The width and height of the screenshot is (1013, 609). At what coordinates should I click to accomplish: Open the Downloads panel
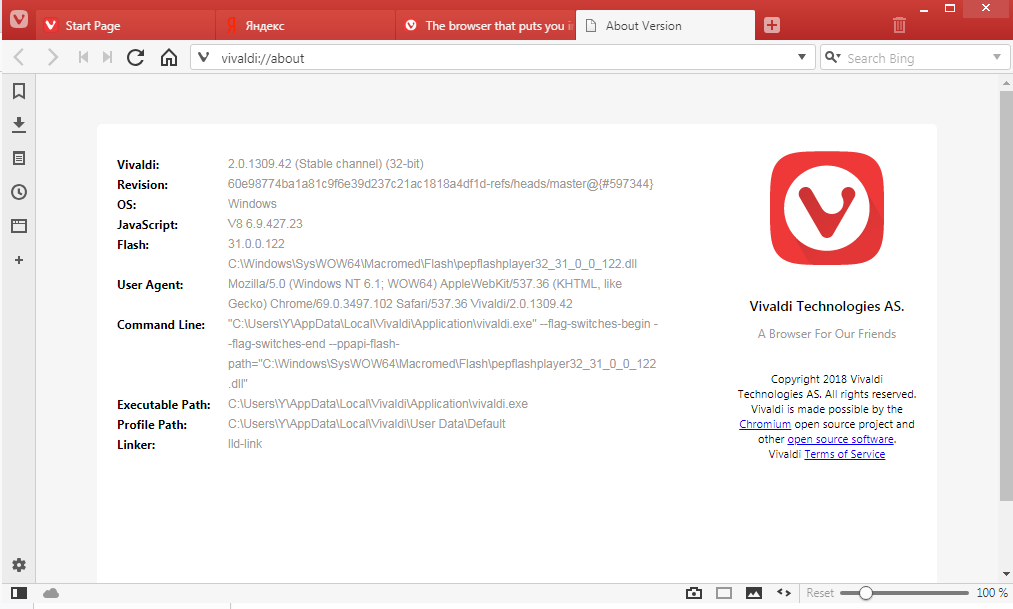click(19, 125)
